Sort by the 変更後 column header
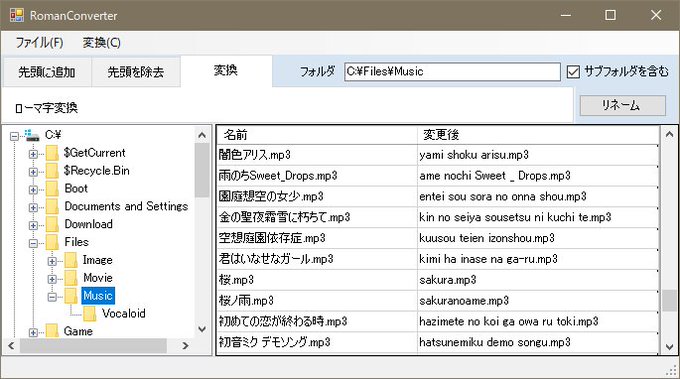 click(537, 135)
